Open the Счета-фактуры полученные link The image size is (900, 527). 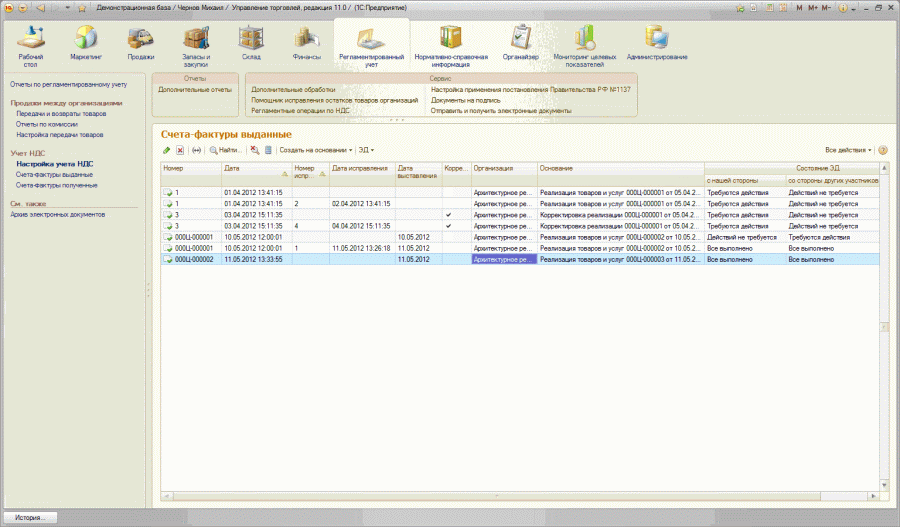point(56,185)
